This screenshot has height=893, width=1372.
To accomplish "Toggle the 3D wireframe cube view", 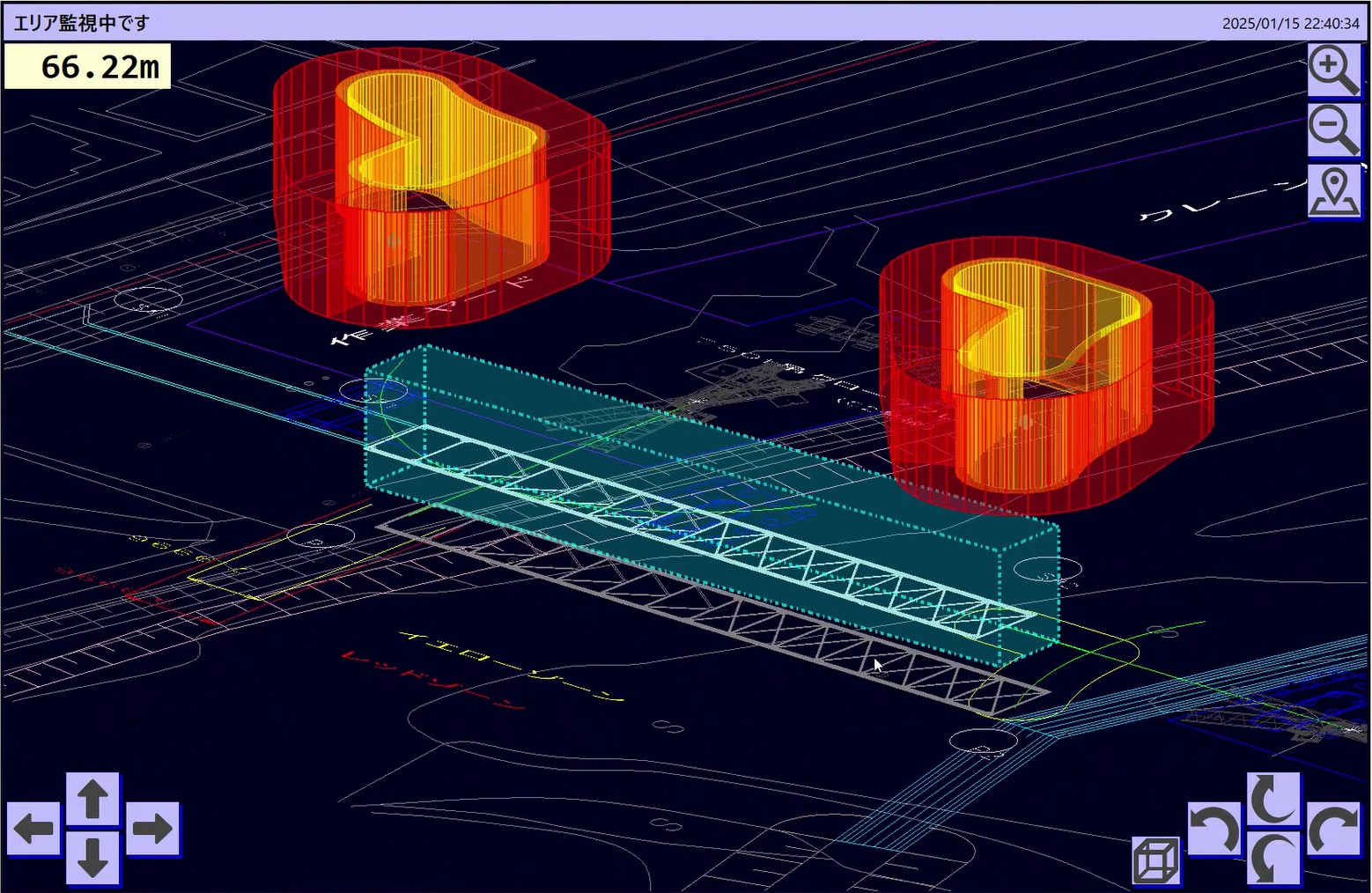I will (1155, 860).
